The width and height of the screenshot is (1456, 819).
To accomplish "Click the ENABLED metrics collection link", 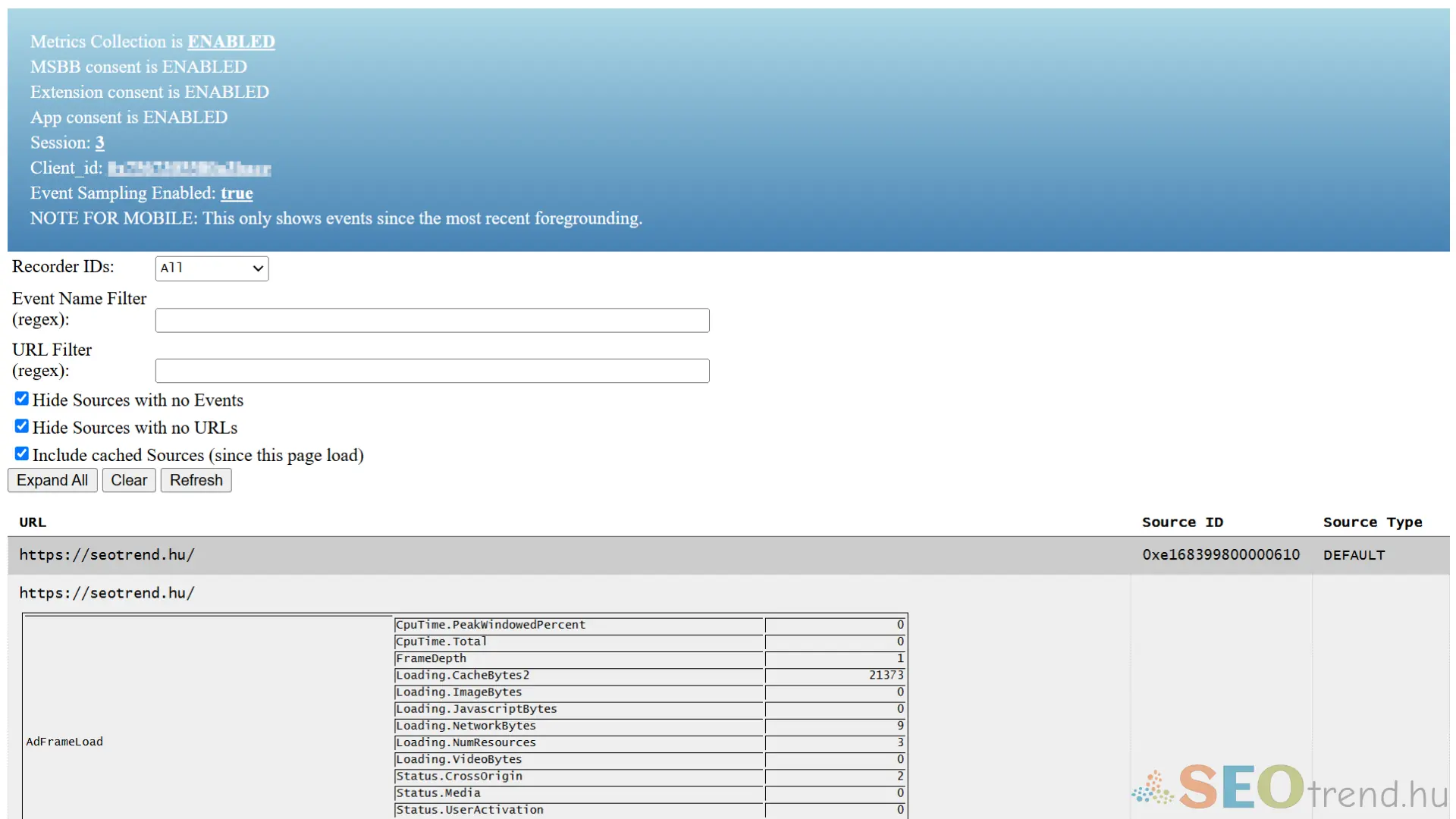I will pyautogui.click(x=231, y=42).
